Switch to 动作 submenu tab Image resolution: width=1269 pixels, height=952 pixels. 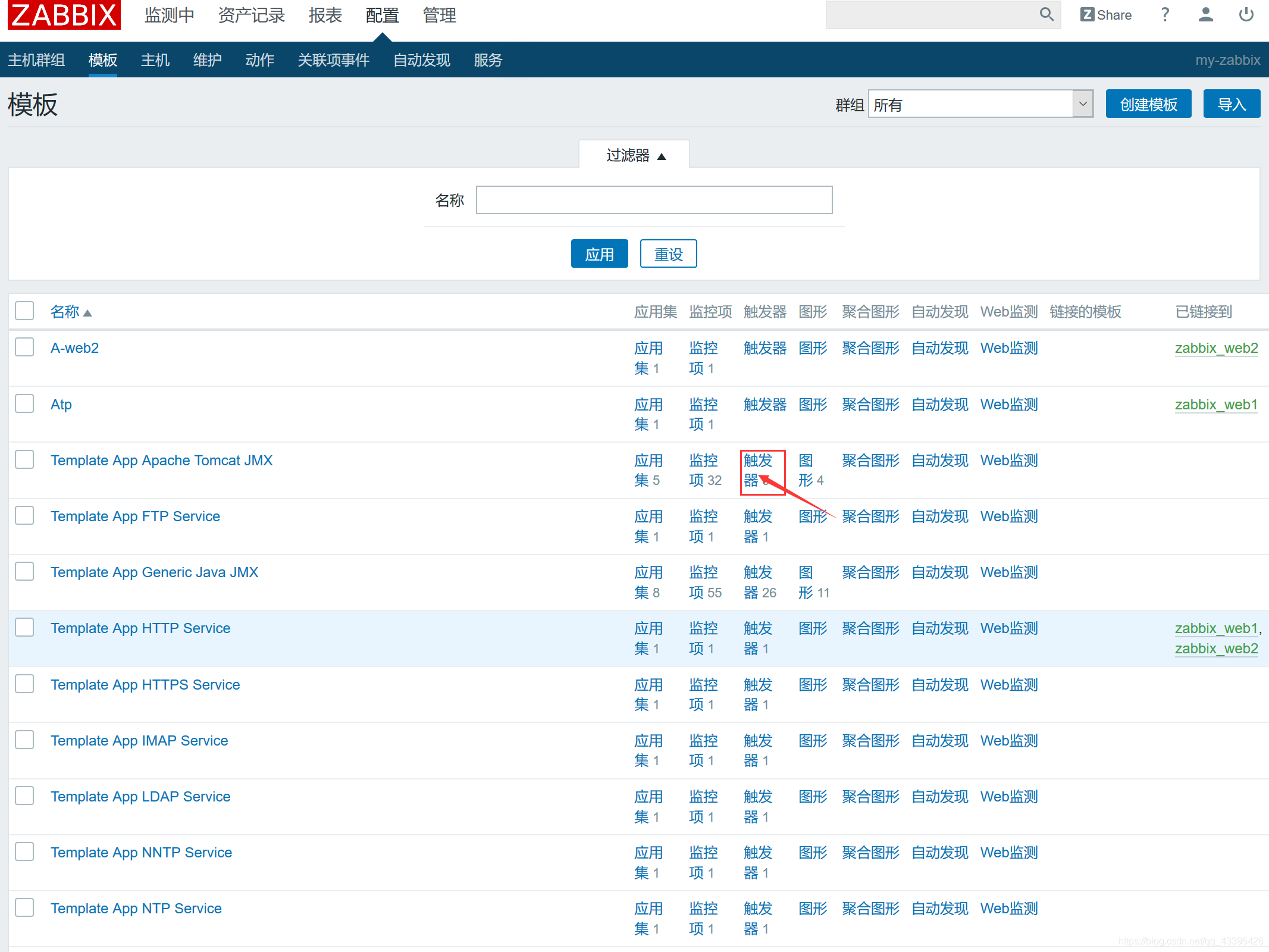pyautogui.click(x=260, y=60)
